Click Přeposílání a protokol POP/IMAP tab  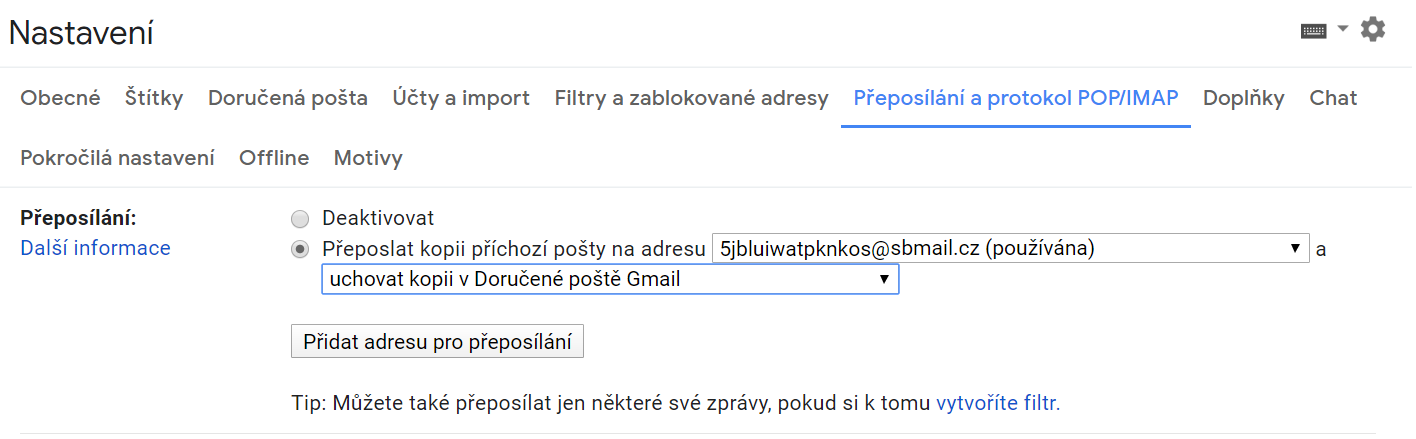1016,98
